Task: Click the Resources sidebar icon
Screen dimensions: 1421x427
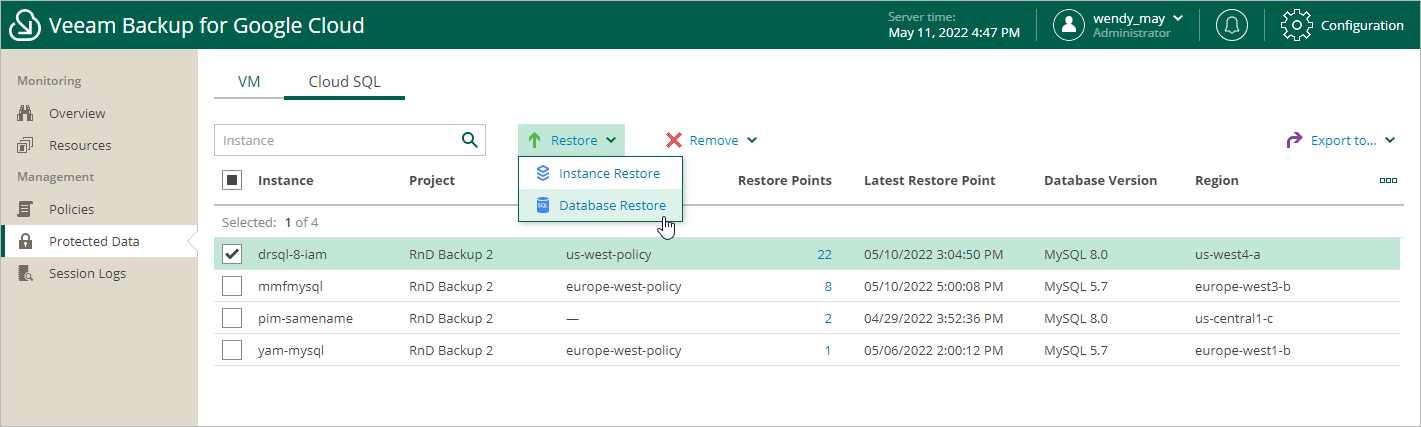Action: click(x=27, y=145)
